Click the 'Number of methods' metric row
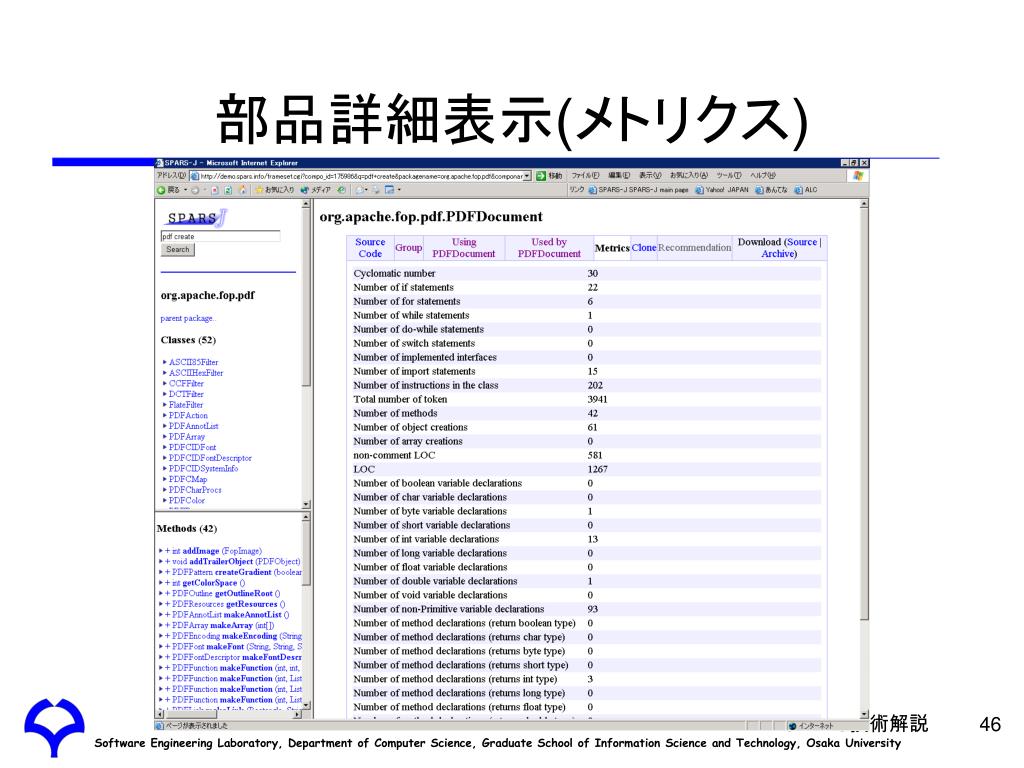 [584, 413]
